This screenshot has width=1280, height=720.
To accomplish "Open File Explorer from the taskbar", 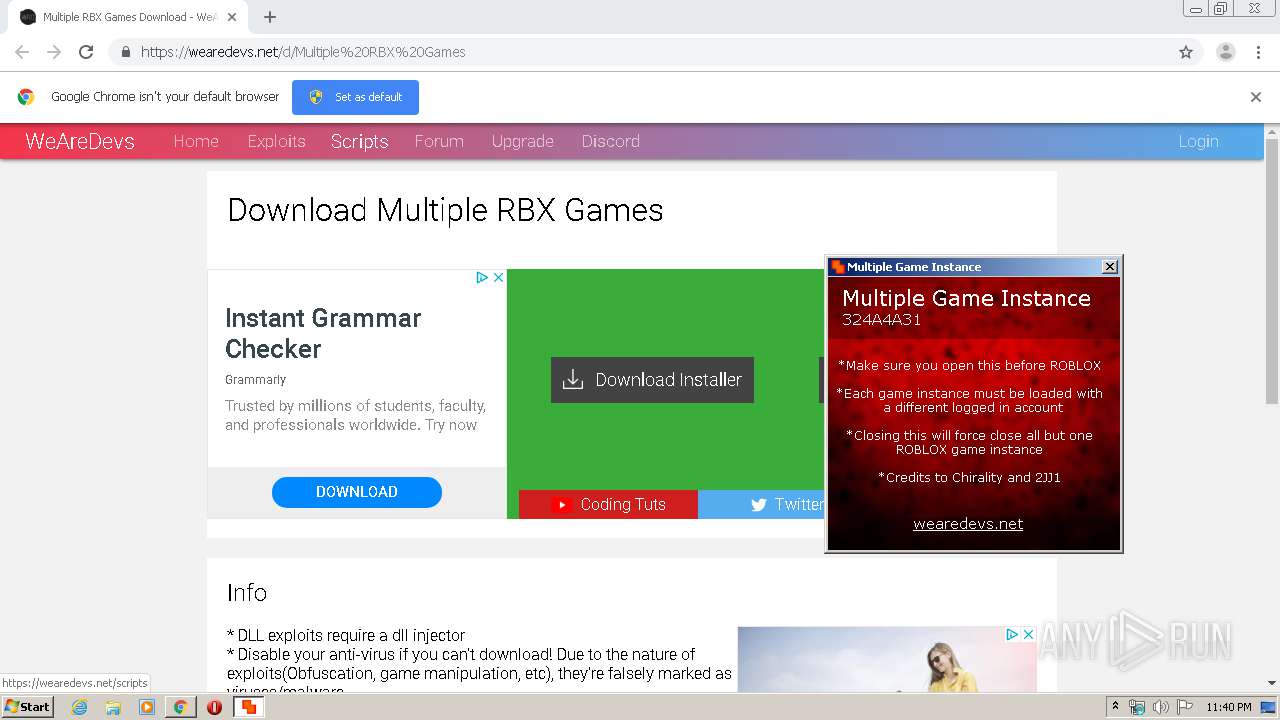I will 113,707.
